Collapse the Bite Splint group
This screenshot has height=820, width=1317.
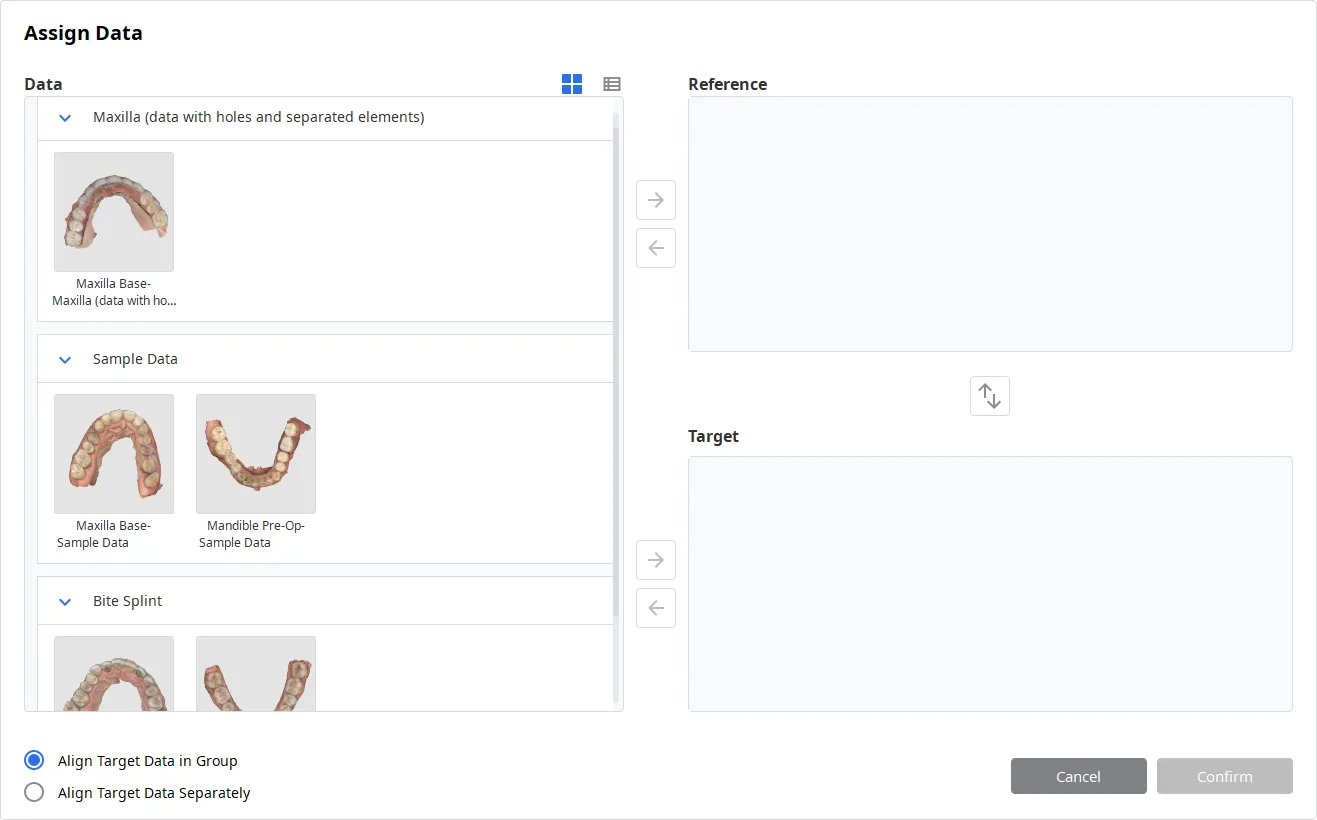(65, 602)
